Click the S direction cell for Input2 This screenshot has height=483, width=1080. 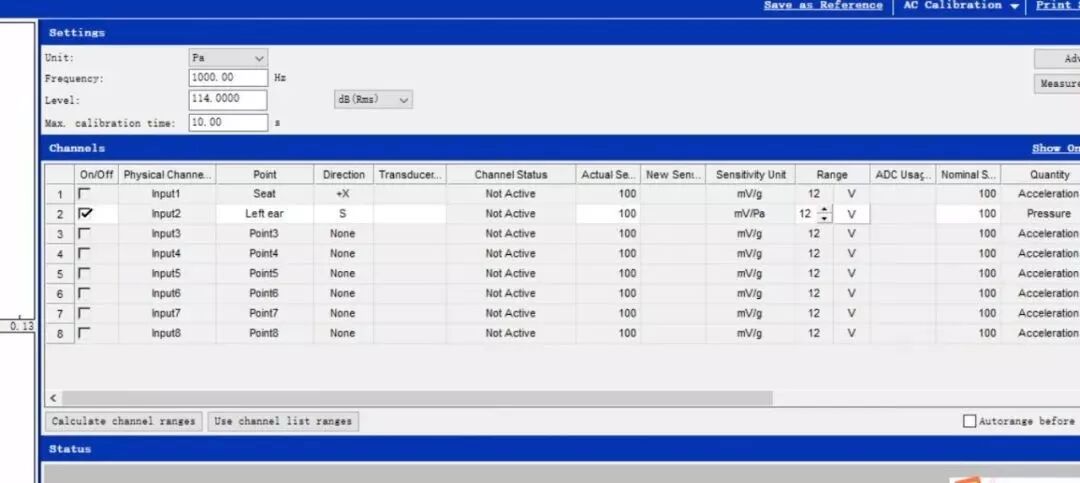pos(343,214)
